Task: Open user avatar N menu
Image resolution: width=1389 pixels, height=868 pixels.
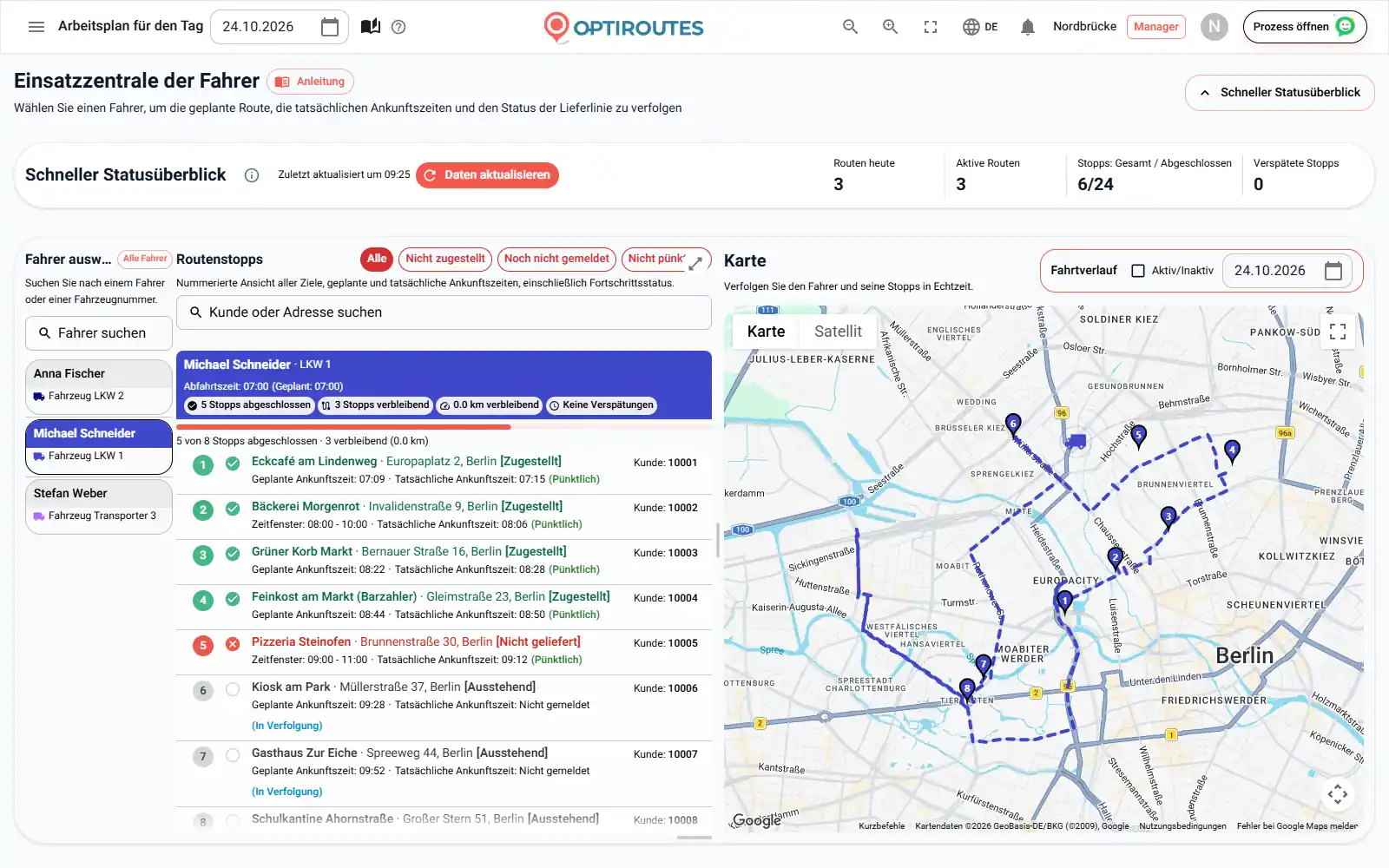Action: tap(1215, 27)
